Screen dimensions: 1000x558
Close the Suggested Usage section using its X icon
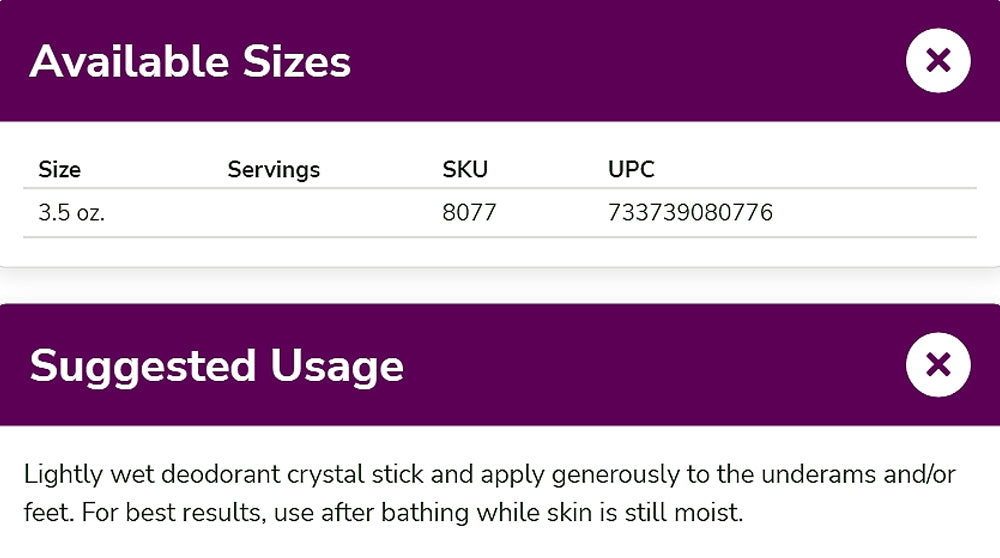[937, 365]
